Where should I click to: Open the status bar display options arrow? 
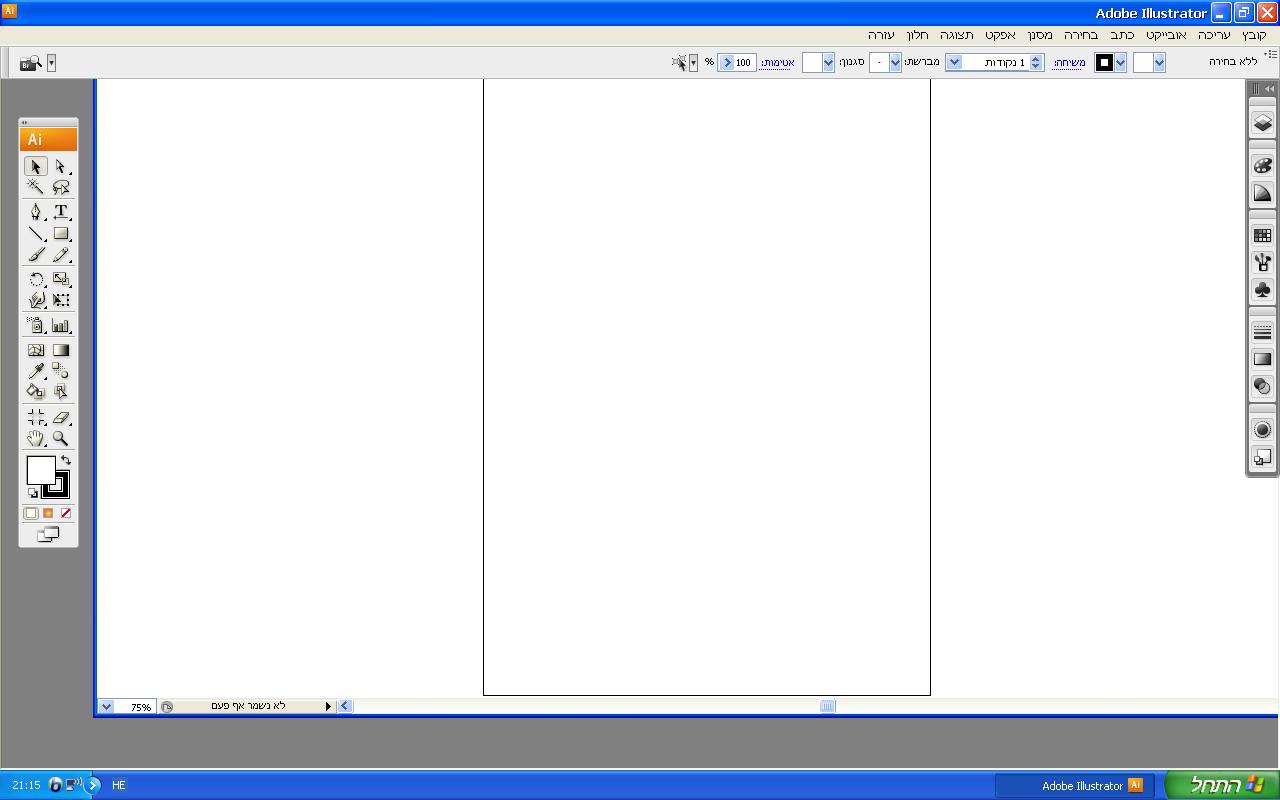click(328, 706)
